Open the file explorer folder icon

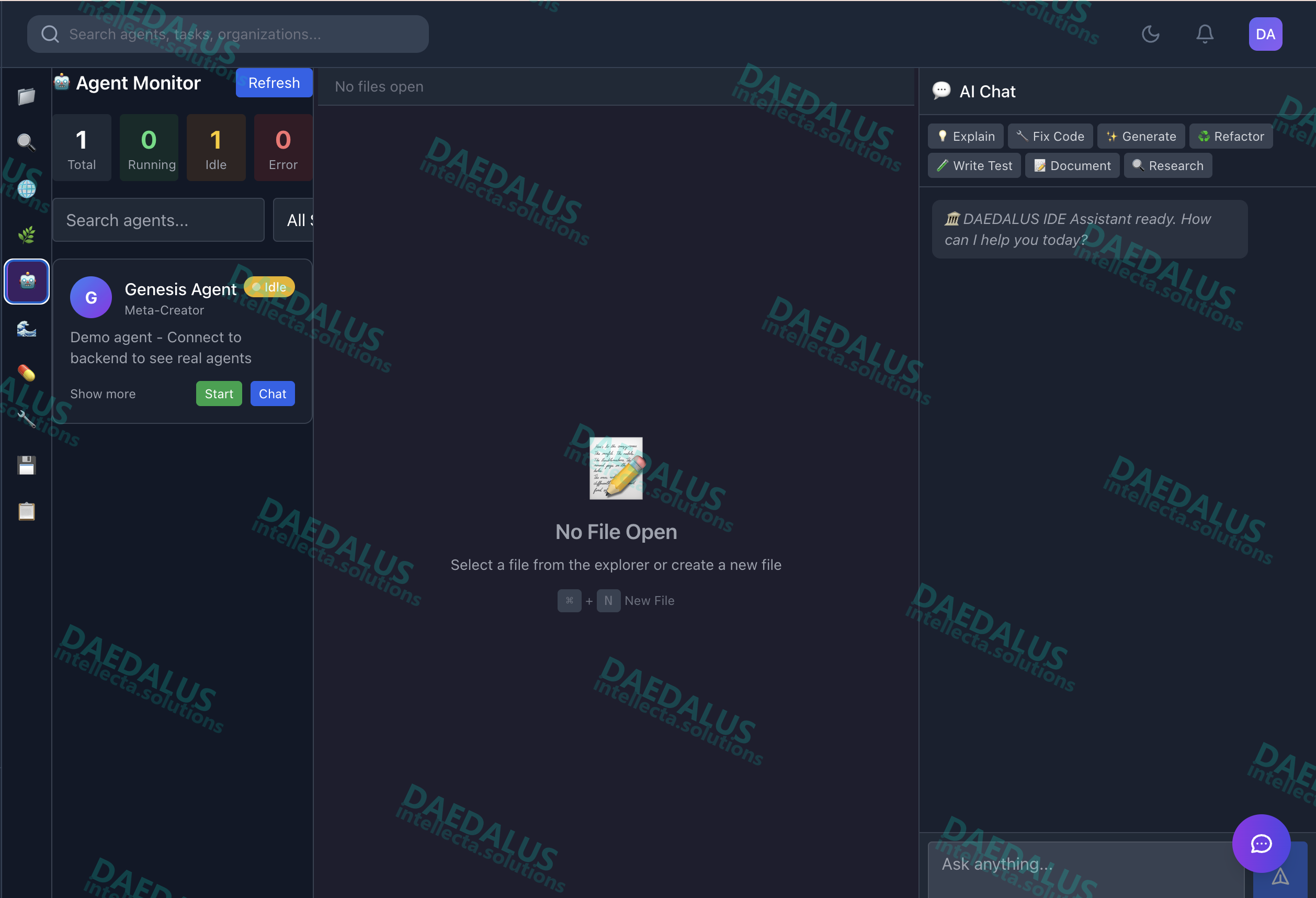click(26, 96)
